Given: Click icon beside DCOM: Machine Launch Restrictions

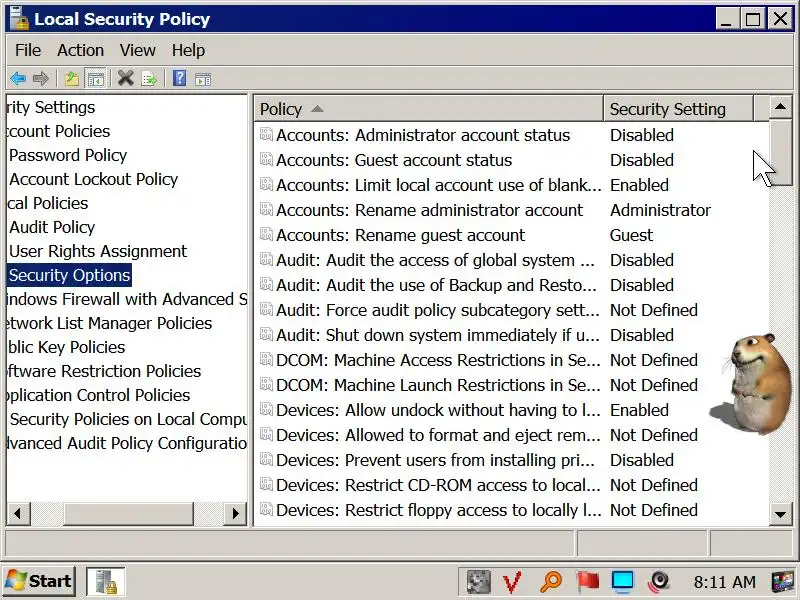Looking at the screenshot, I should coord(266,384).
